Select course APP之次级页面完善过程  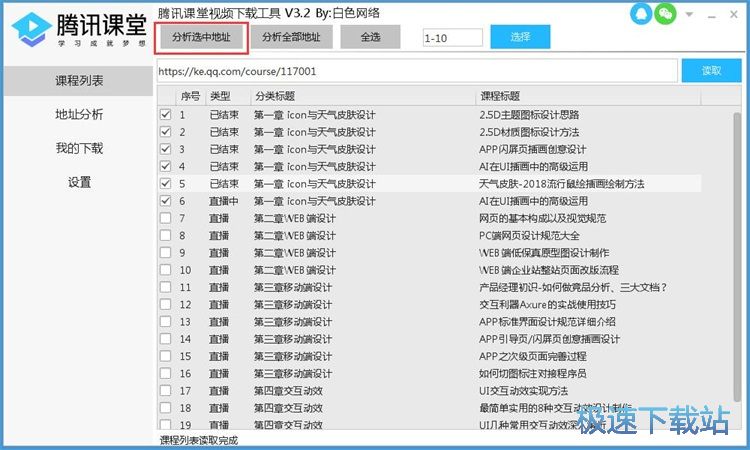532,356
